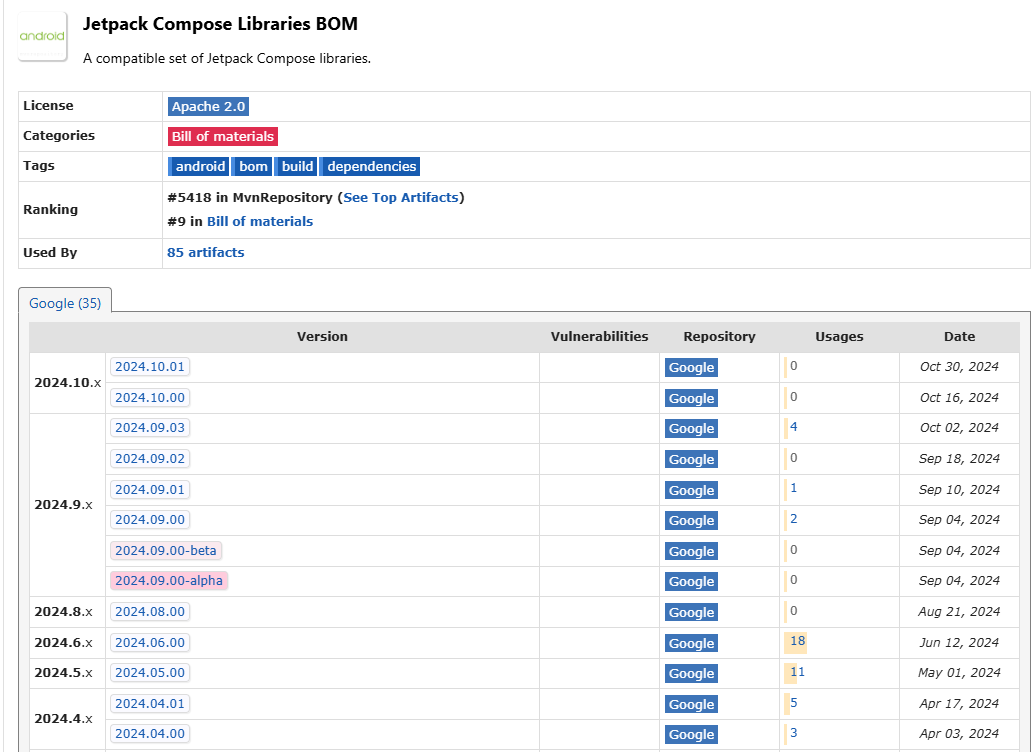The image size is (1036, 752).
Task: Switch to the Google (35) tab
Action: pyautogui.click(x=65, y=303)
